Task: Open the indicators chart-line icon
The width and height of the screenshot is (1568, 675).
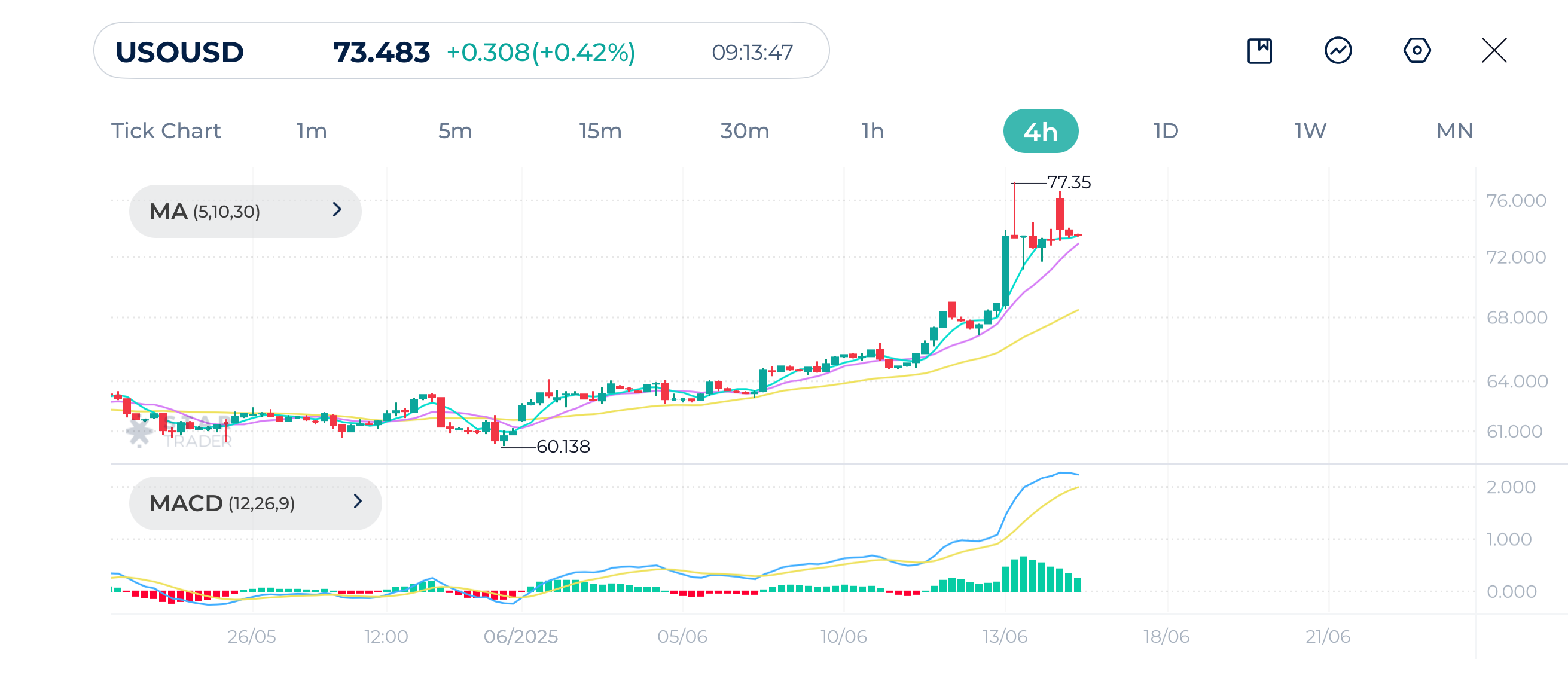Action: pos(1338,50)
